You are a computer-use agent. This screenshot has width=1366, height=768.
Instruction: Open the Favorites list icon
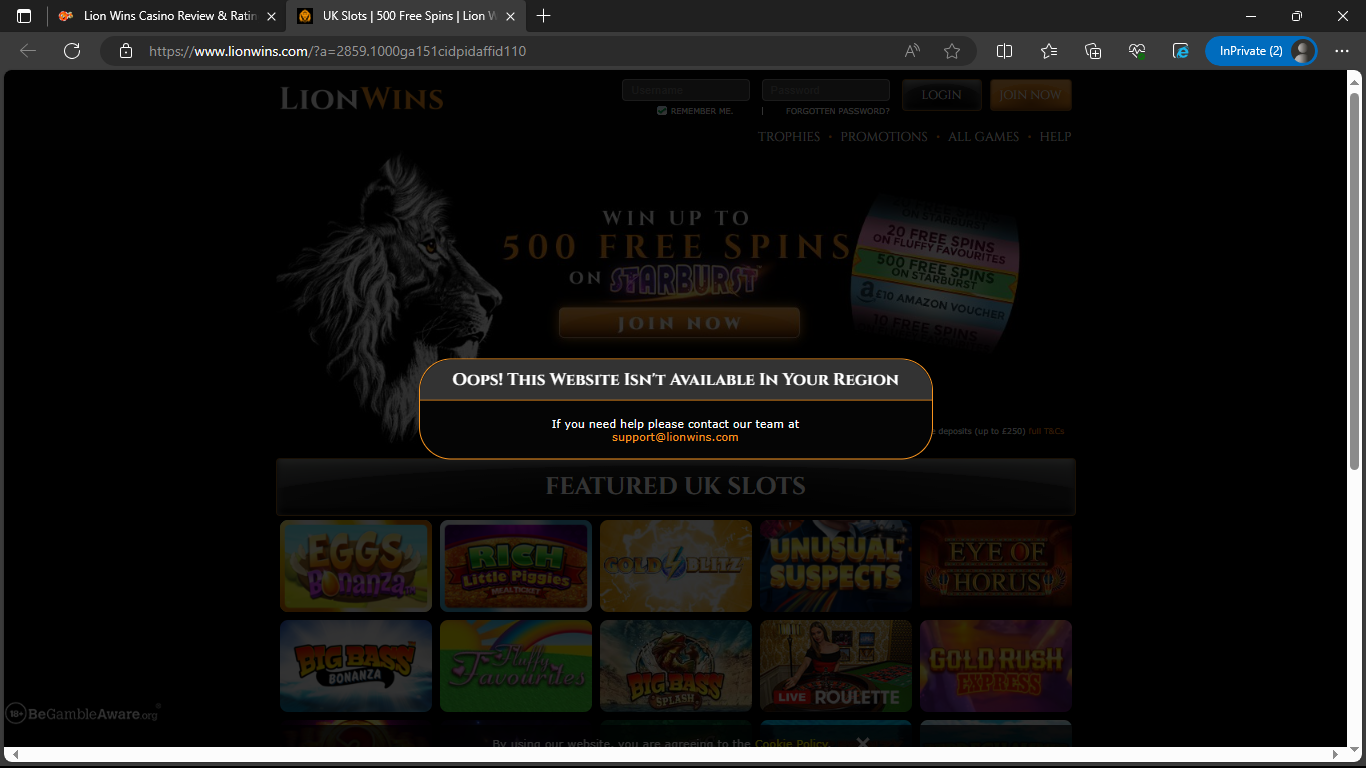pyautogui.click(x=1049, y=51)
